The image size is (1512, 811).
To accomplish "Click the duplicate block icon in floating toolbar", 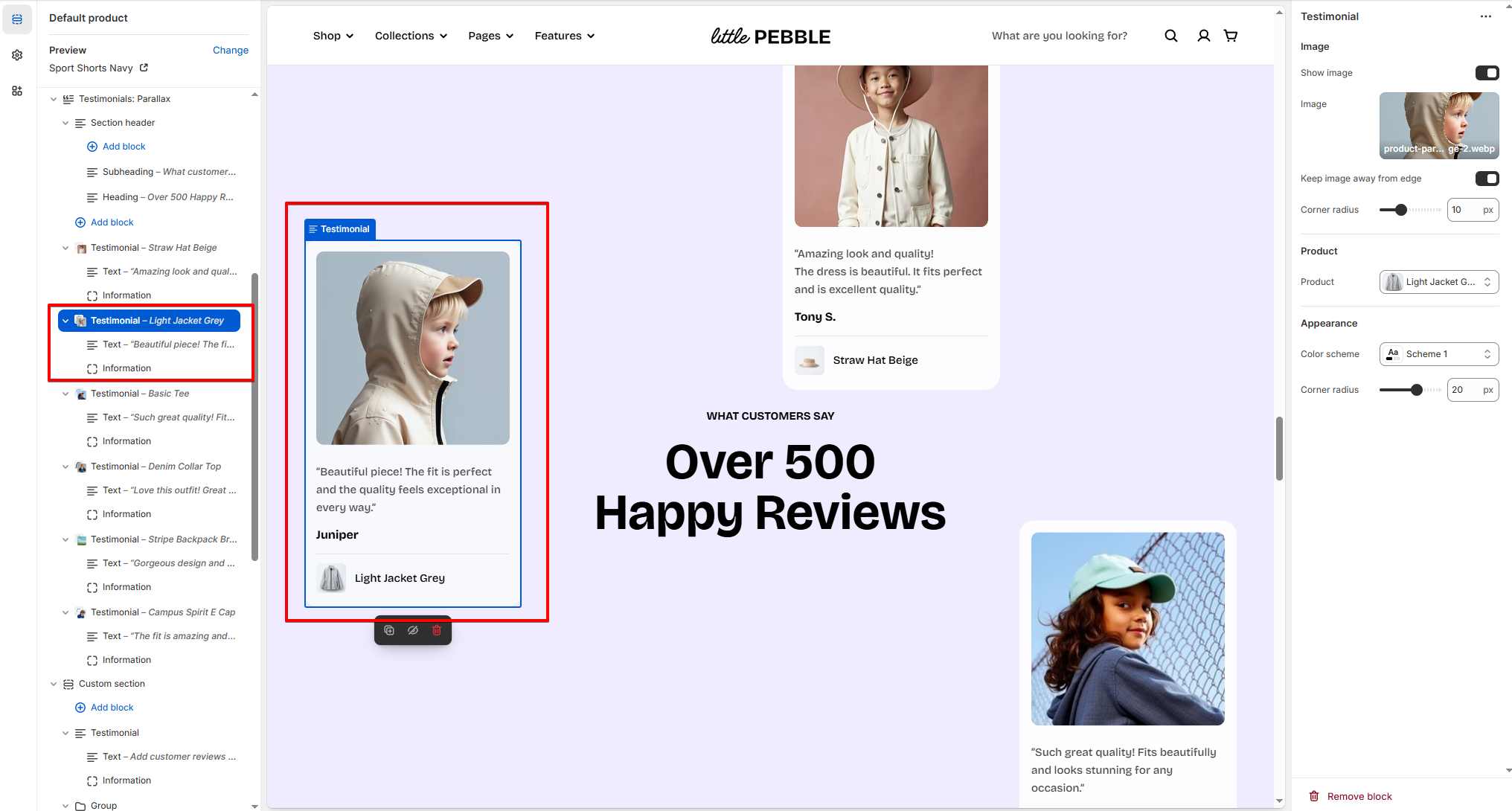I will pos(389,630).
